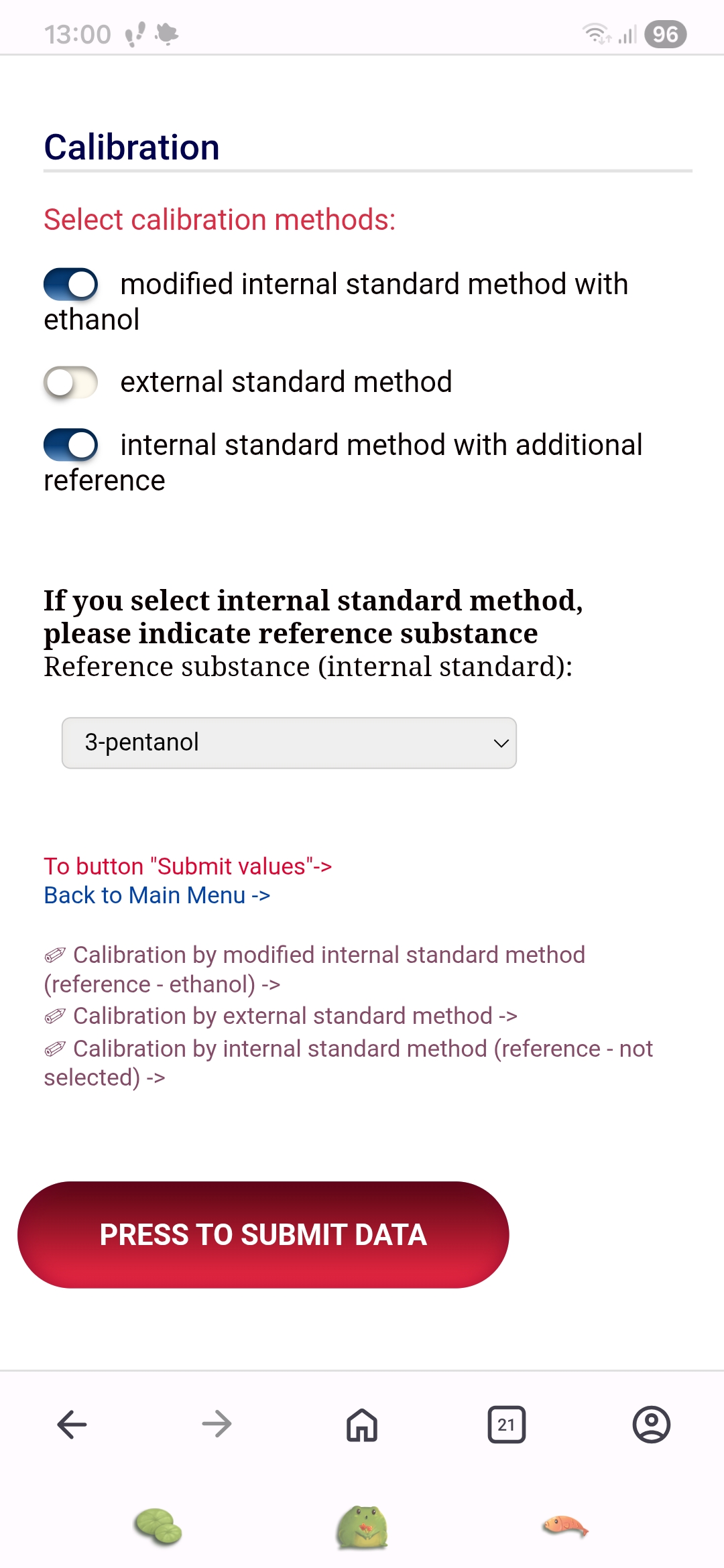Viewport: 724px width, 1568px height.
Task: Go Back to Main Menu
Action: [x=157, y=896]
